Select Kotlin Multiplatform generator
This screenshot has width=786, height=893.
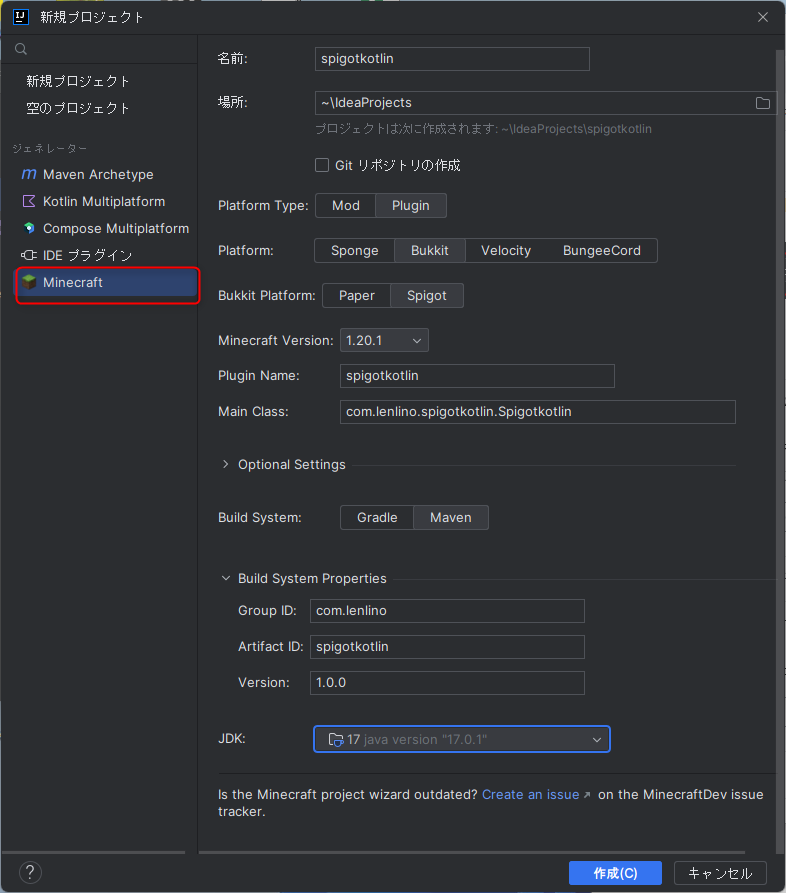tap(103, 202)
